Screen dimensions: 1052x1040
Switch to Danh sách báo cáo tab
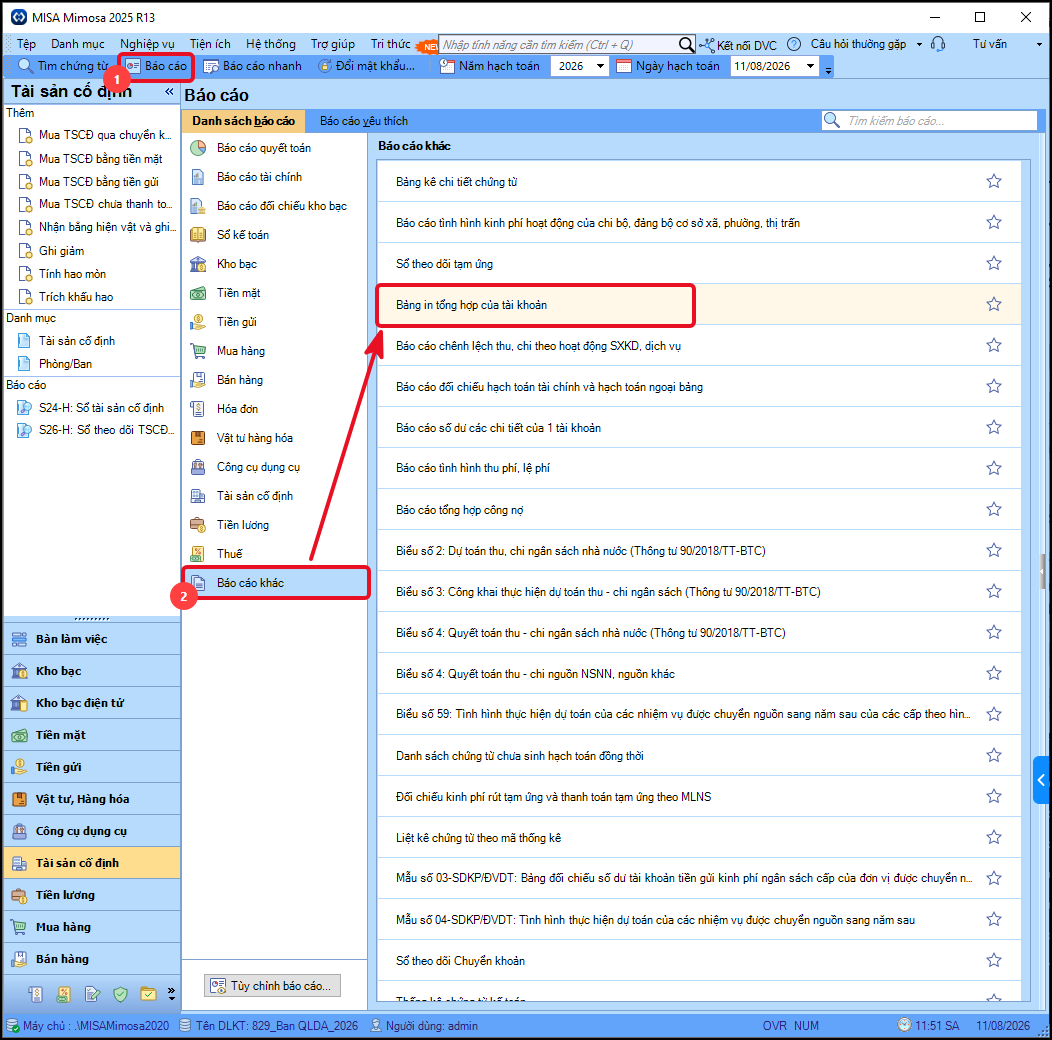244,121
